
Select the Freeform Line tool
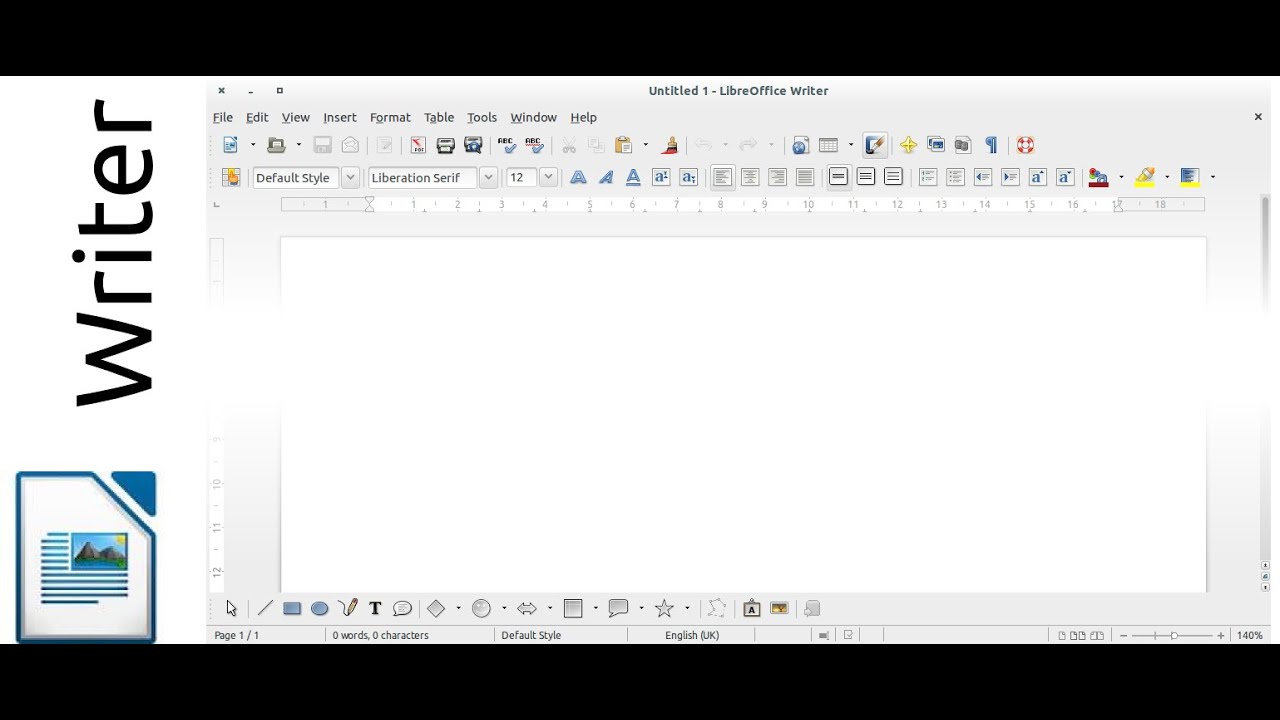[x=348, y=608]
